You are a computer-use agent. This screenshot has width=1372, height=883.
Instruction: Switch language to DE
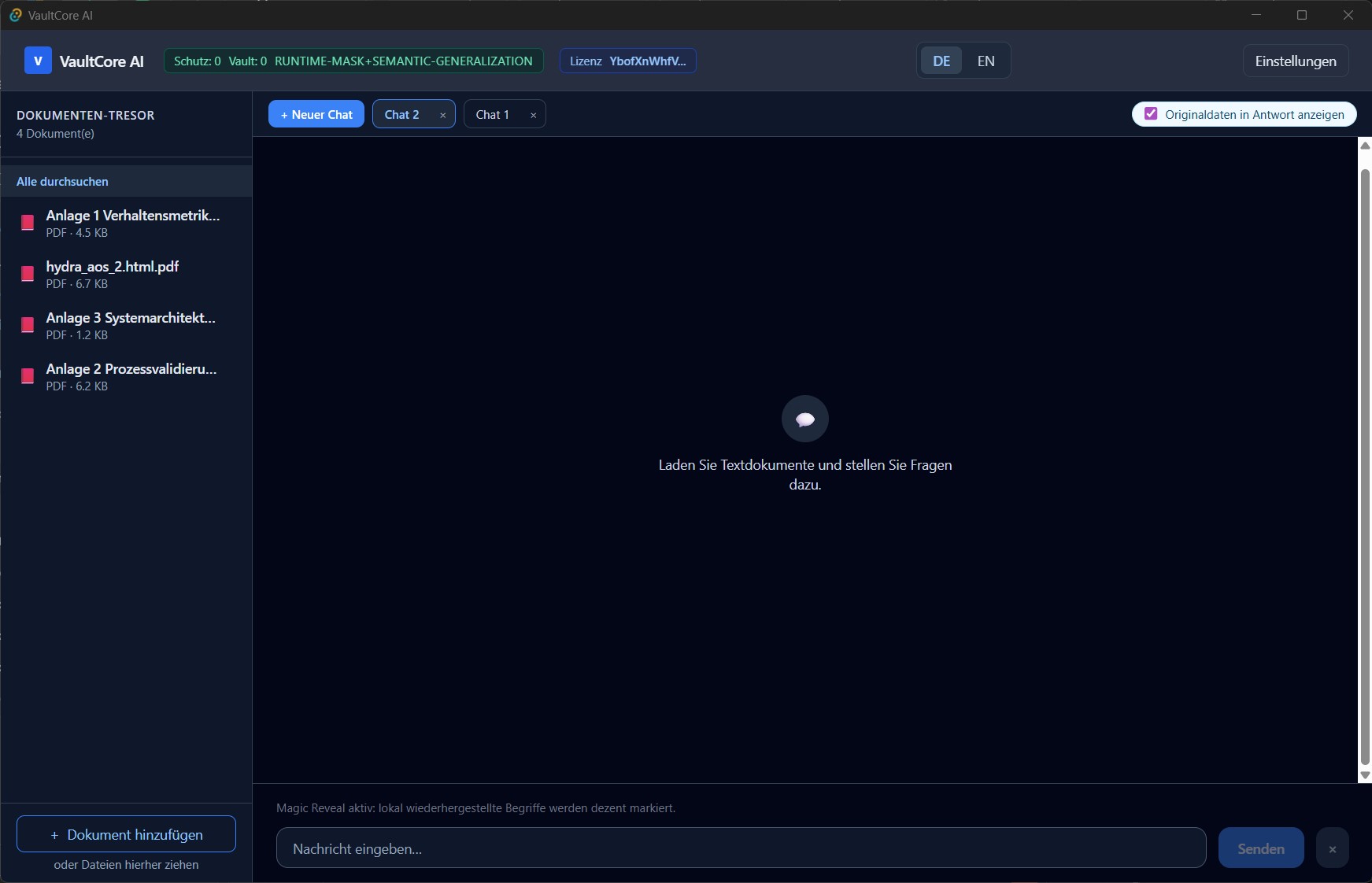tap(941, 61)
